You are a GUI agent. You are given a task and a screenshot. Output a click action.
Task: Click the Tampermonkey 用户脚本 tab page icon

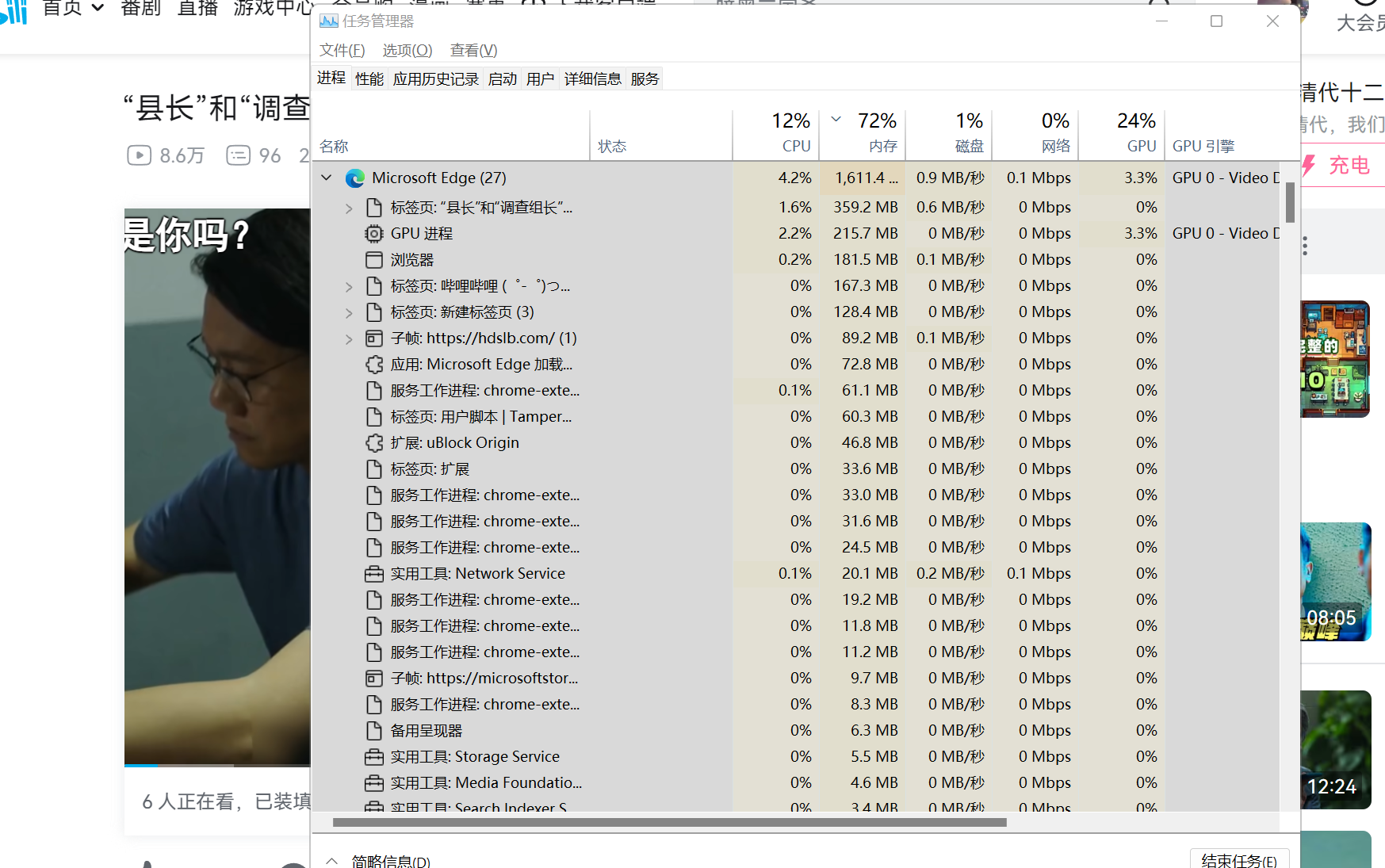373,417
